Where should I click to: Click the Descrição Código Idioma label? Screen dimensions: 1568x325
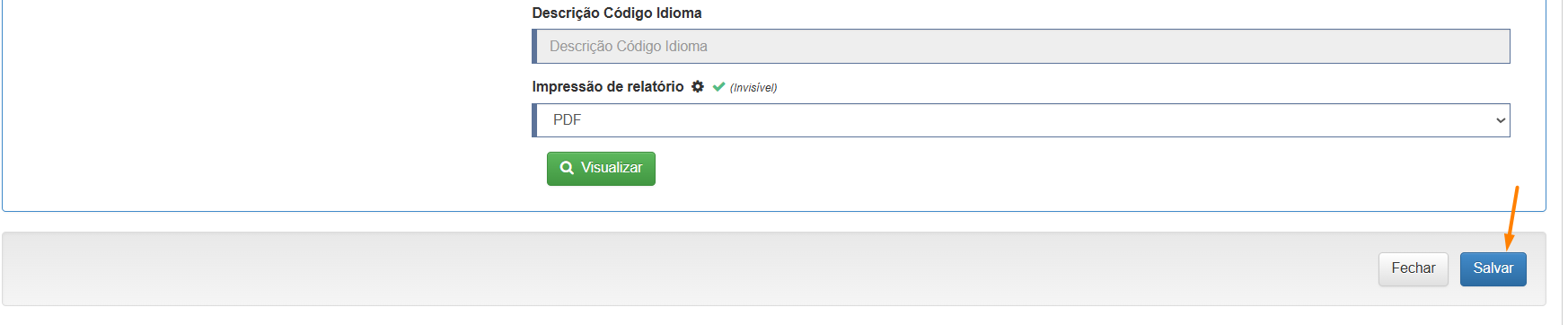617,13
